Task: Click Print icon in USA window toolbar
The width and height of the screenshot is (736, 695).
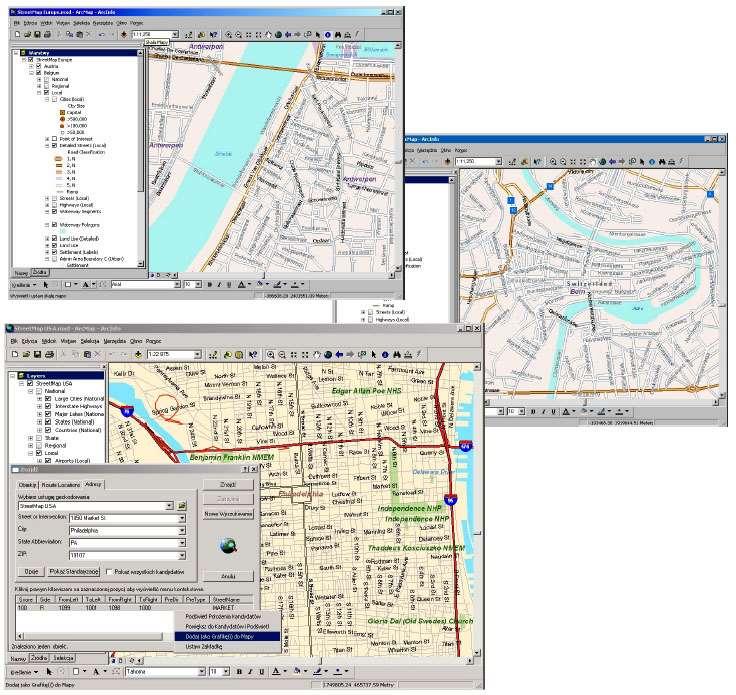Action: click(x=49, y=354)
